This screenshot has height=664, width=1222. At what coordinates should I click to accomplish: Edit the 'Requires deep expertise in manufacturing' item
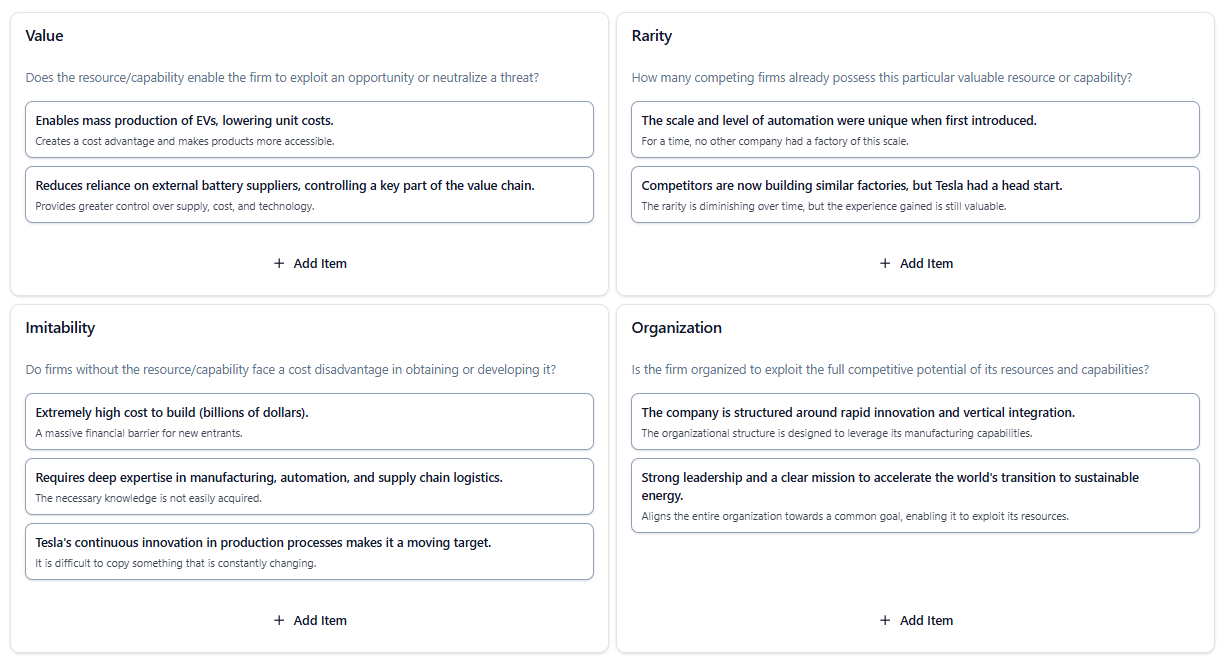click(309, 486)
